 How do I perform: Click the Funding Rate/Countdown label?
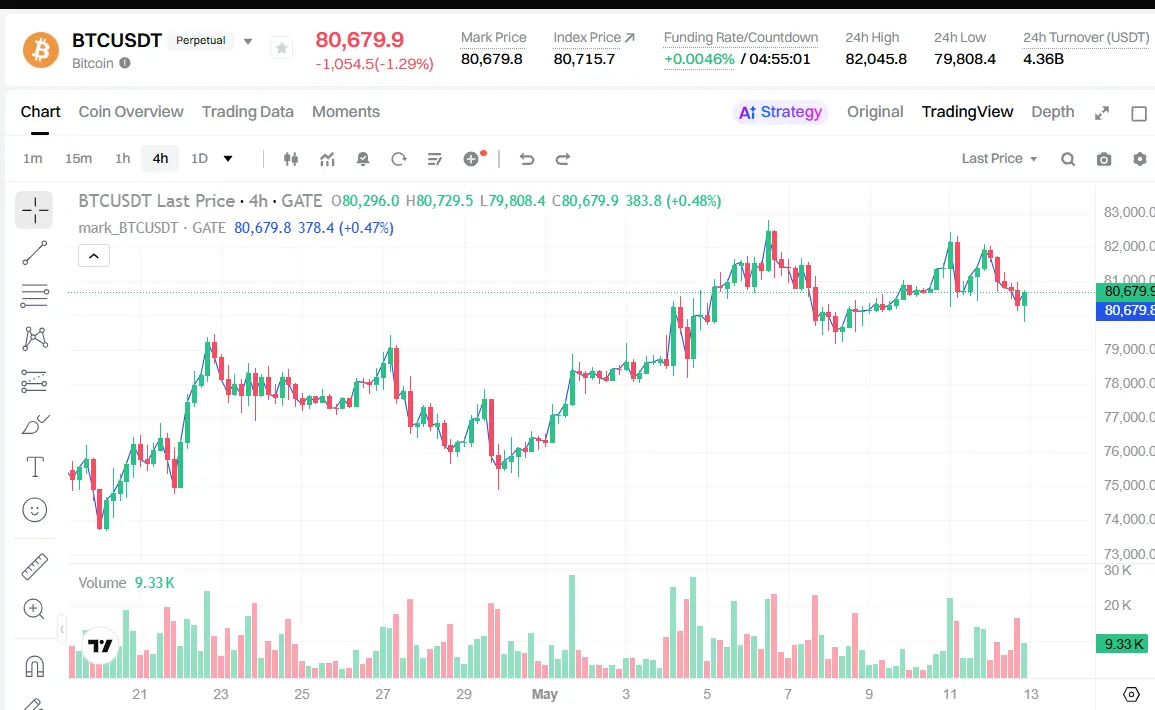point(740,38)
